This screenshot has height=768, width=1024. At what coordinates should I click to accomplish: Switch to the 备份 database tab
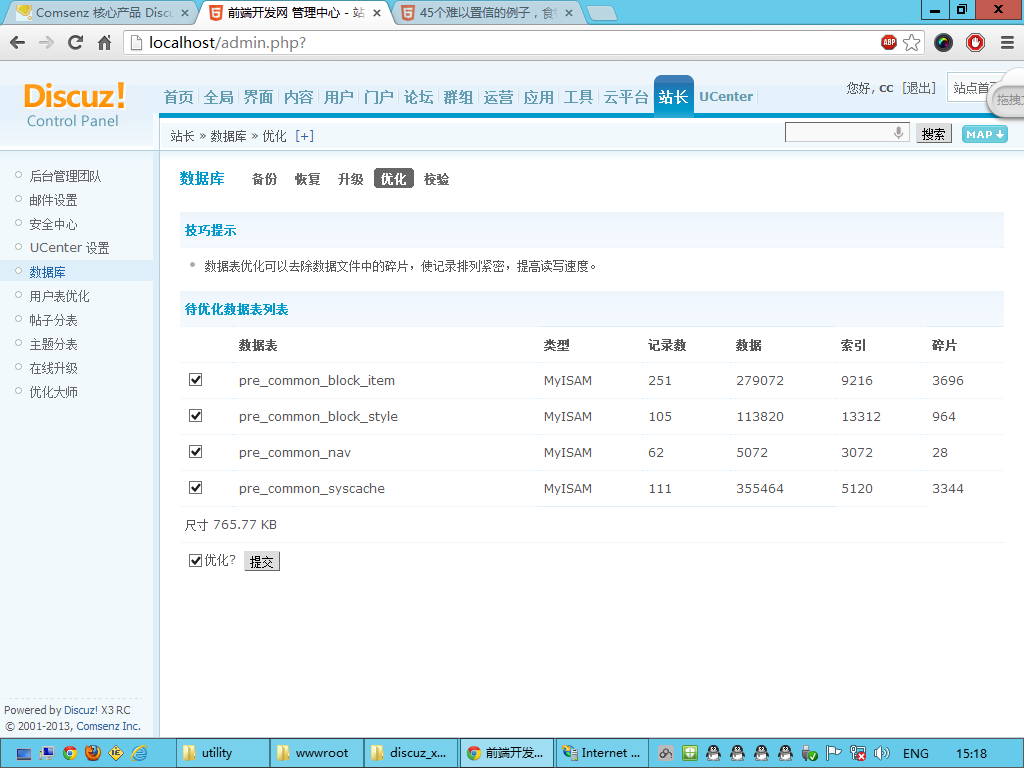[264, 179]
